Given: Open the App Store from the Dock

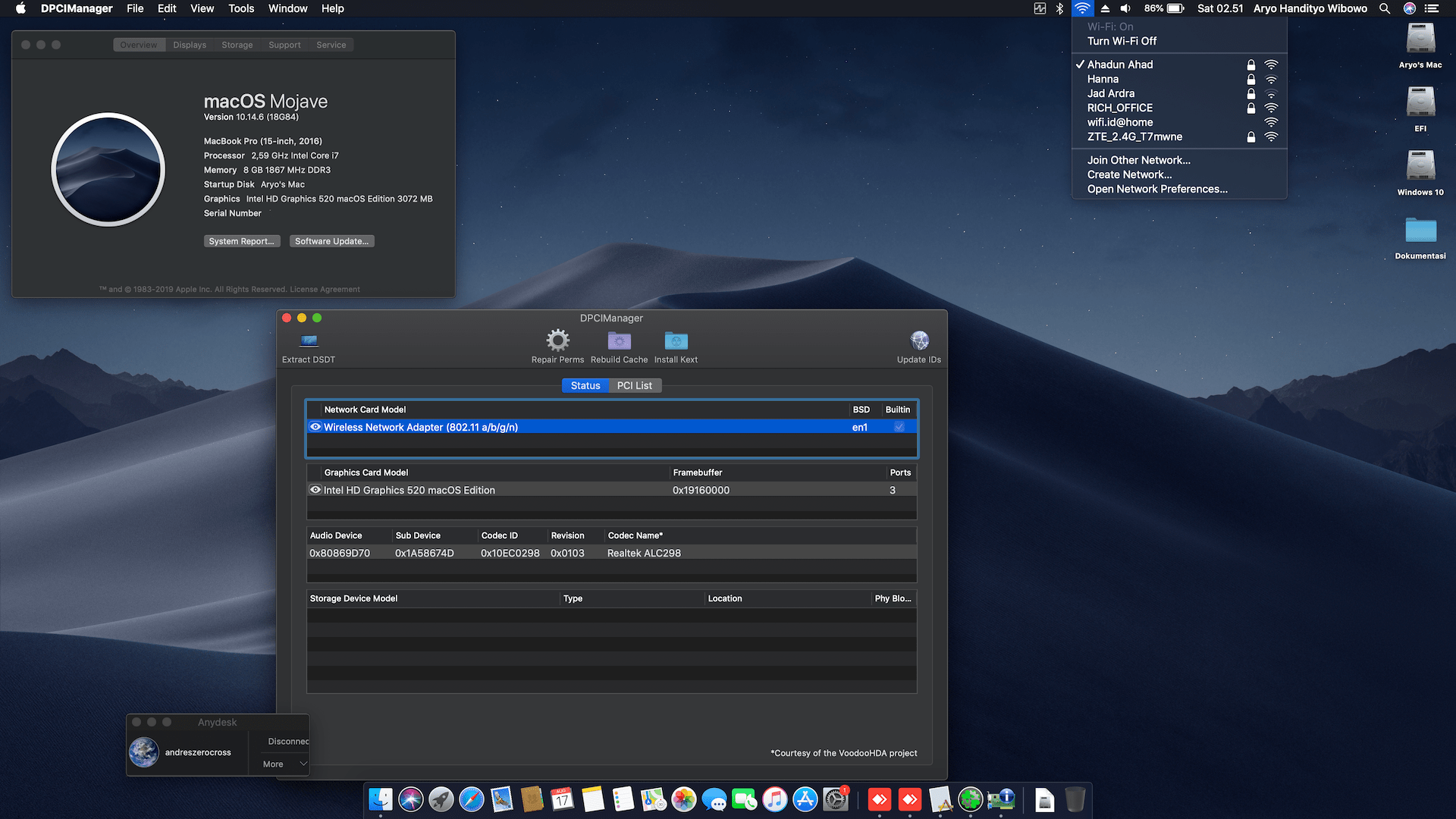Looking at the screenshot, I should coord(804,799).
